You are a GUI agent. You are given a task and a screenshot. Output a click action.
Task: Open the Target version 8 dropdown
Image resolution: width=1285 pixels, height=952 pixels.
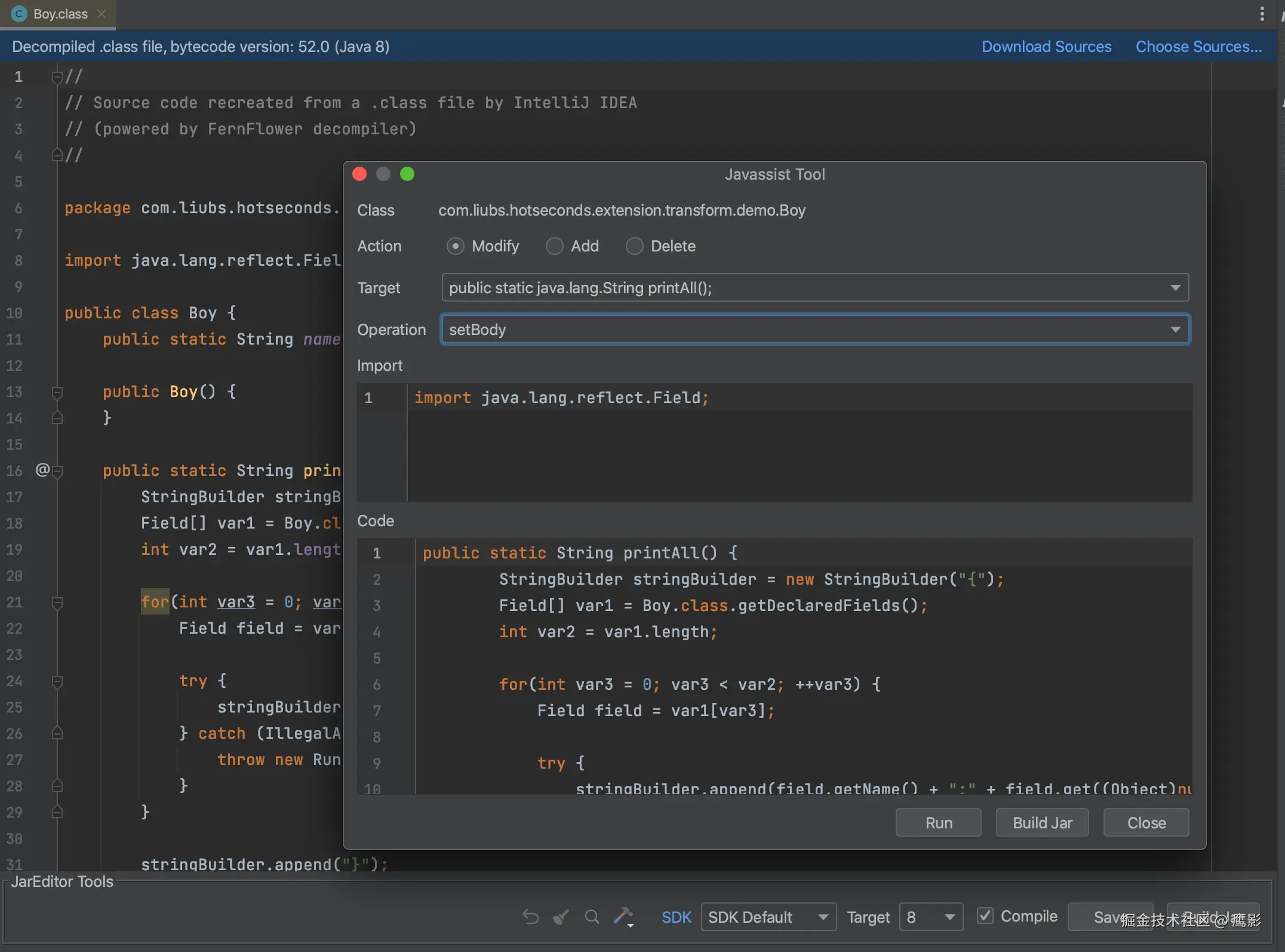[930, 917]
